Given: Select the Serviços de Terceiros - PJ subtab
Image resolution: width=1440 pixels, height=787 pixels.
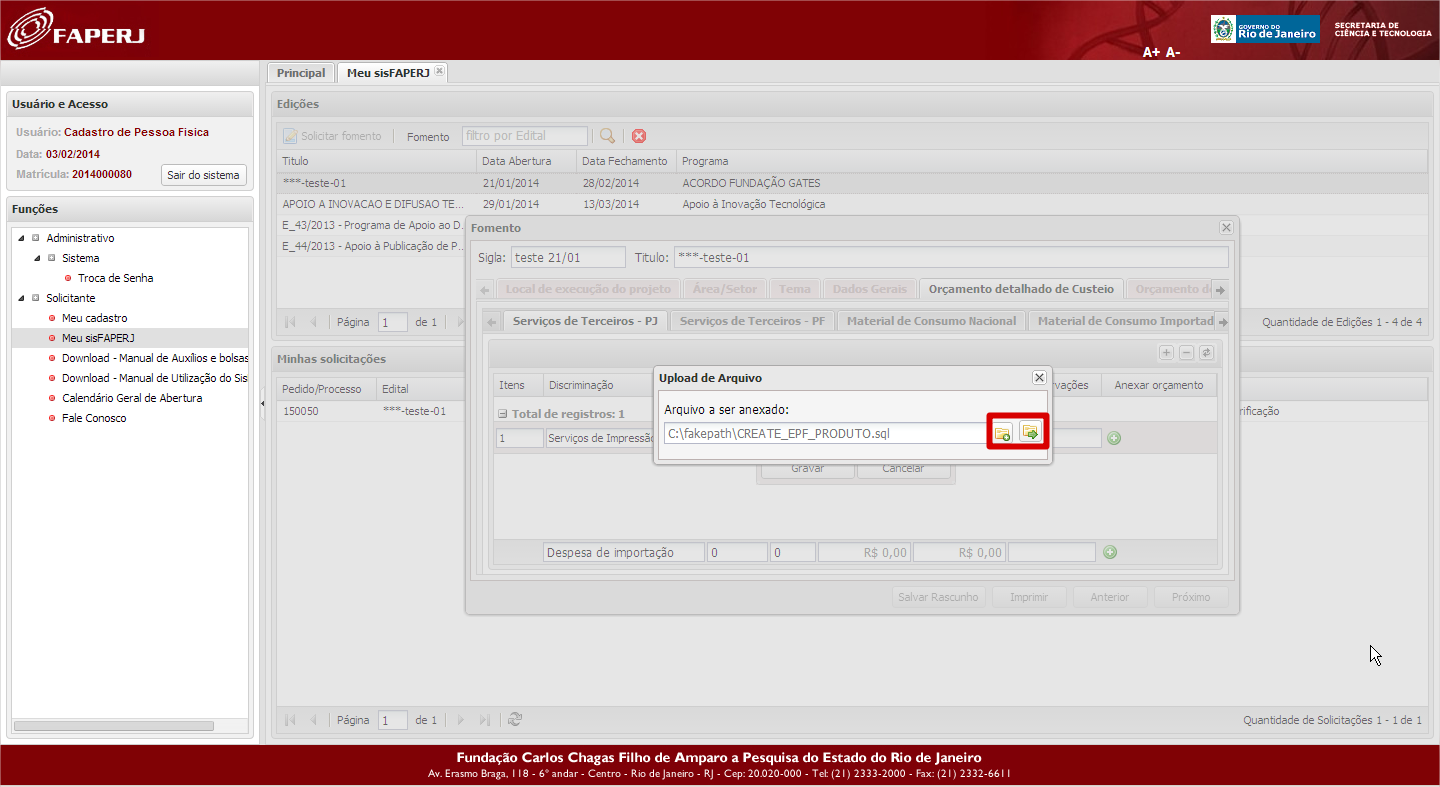Looking at the screenshot, I should pos(585,321).
